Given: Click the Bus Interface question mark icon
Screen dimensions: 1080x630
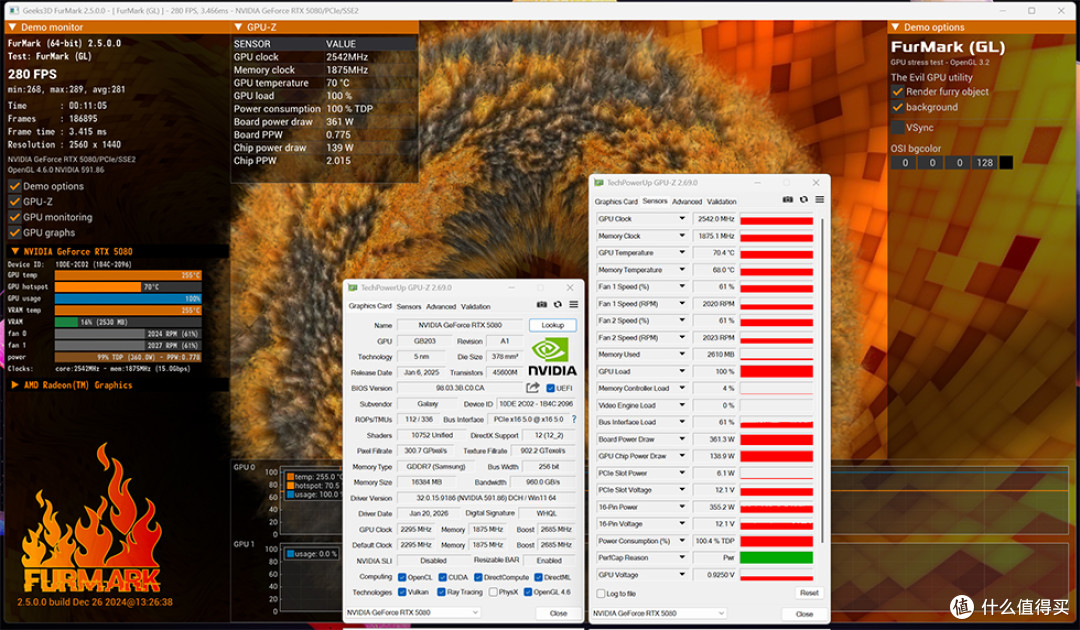Looking at the screenshot, I should (x=574, y=419).
